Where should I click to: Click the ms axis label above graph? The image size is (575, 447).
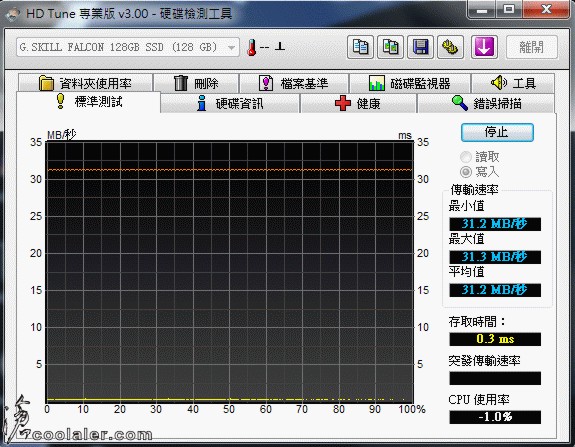405,135
